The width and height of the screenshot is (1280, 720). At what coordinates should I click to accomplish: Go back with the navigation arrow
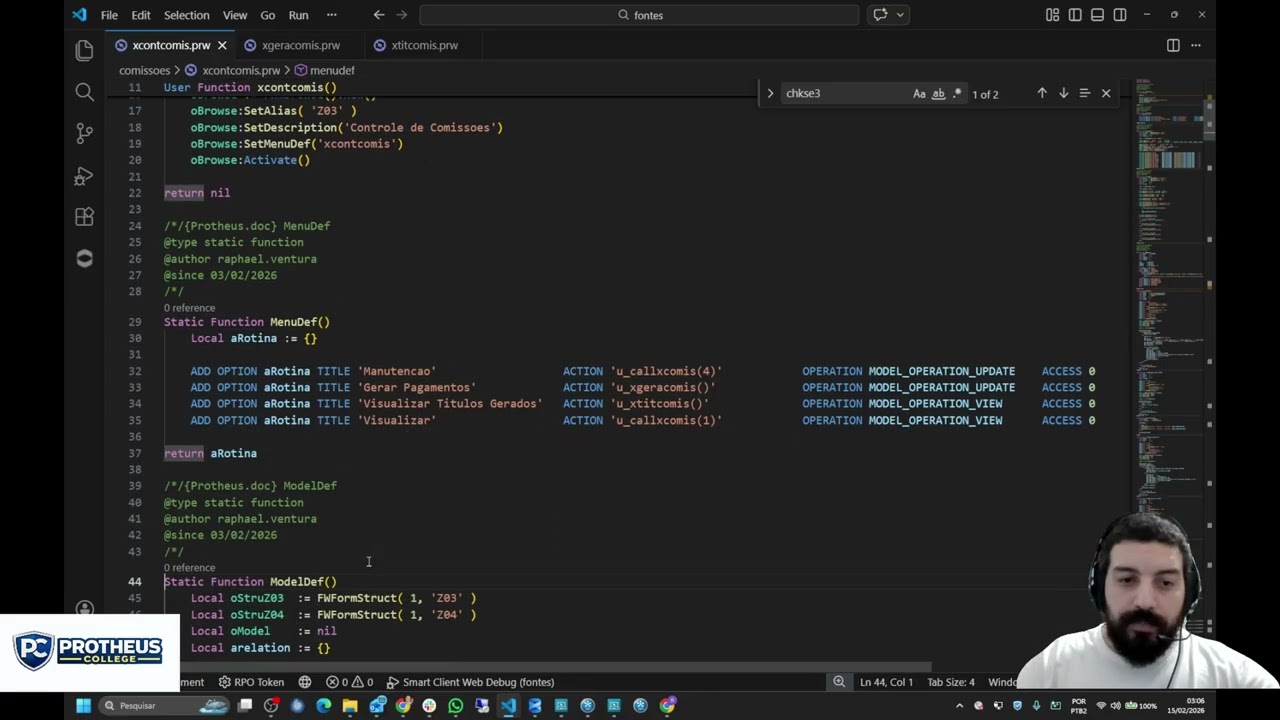pos(378,15)
